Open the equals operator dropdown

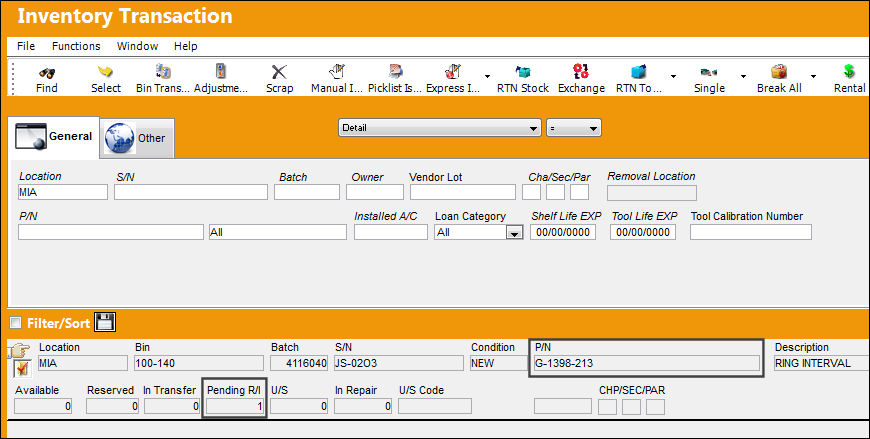click(x=574, y=128)
